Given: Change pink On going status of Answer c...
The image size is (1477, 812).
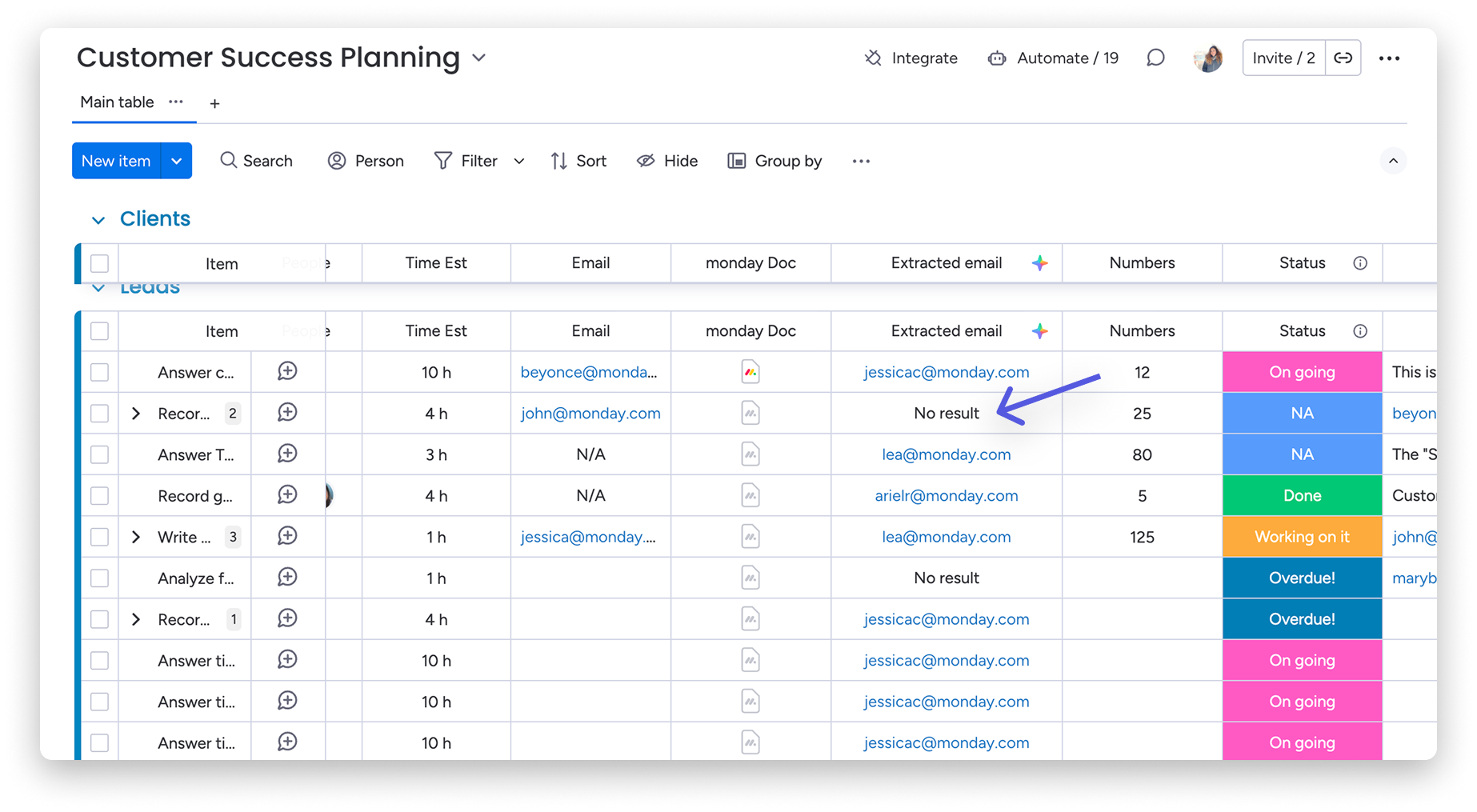Looking at the screenshot, I should coord(1302,372).
